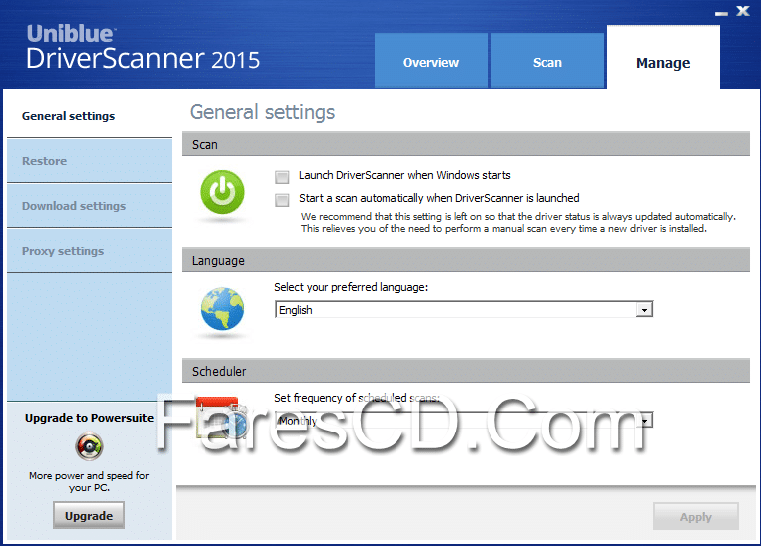Click the 'We recommend that this setting' note
The height and width of the screenshot is (546, 761).
coord(518,222)
